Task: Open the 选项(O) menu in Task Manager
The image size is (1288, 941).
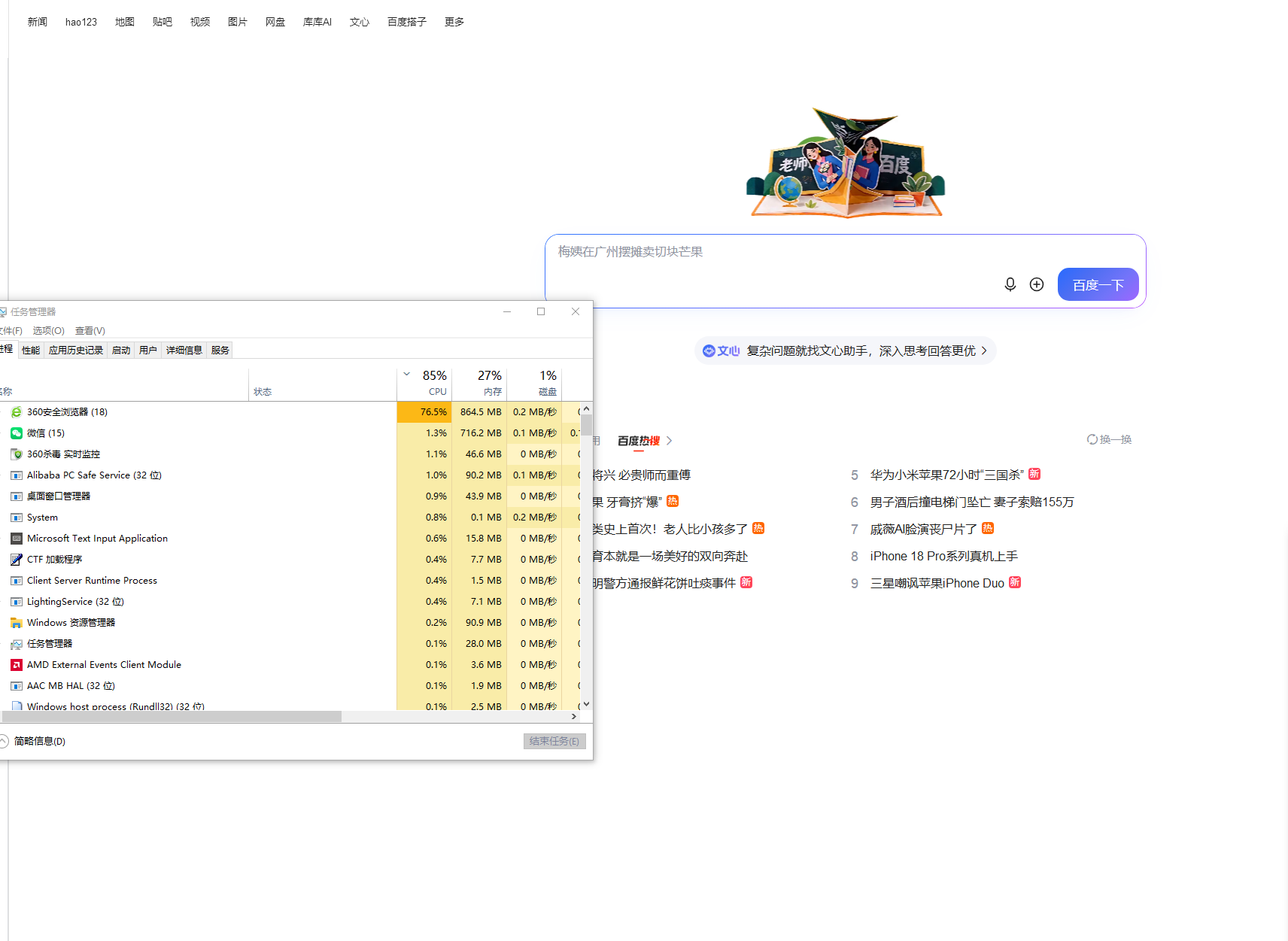Action: pyautogui.click(x=49, y=331)
